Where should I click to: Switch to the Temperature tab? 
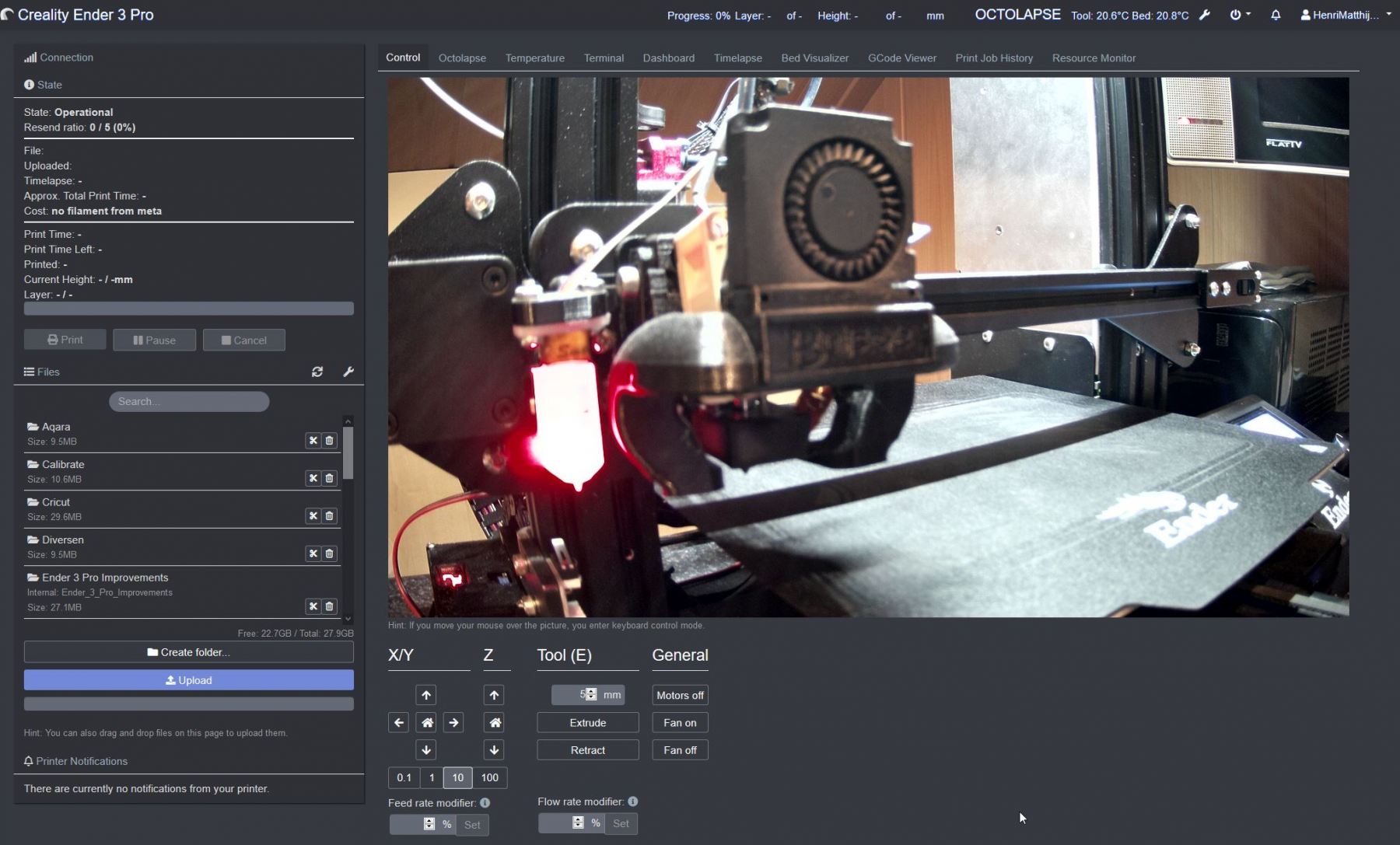pos(534,58)
